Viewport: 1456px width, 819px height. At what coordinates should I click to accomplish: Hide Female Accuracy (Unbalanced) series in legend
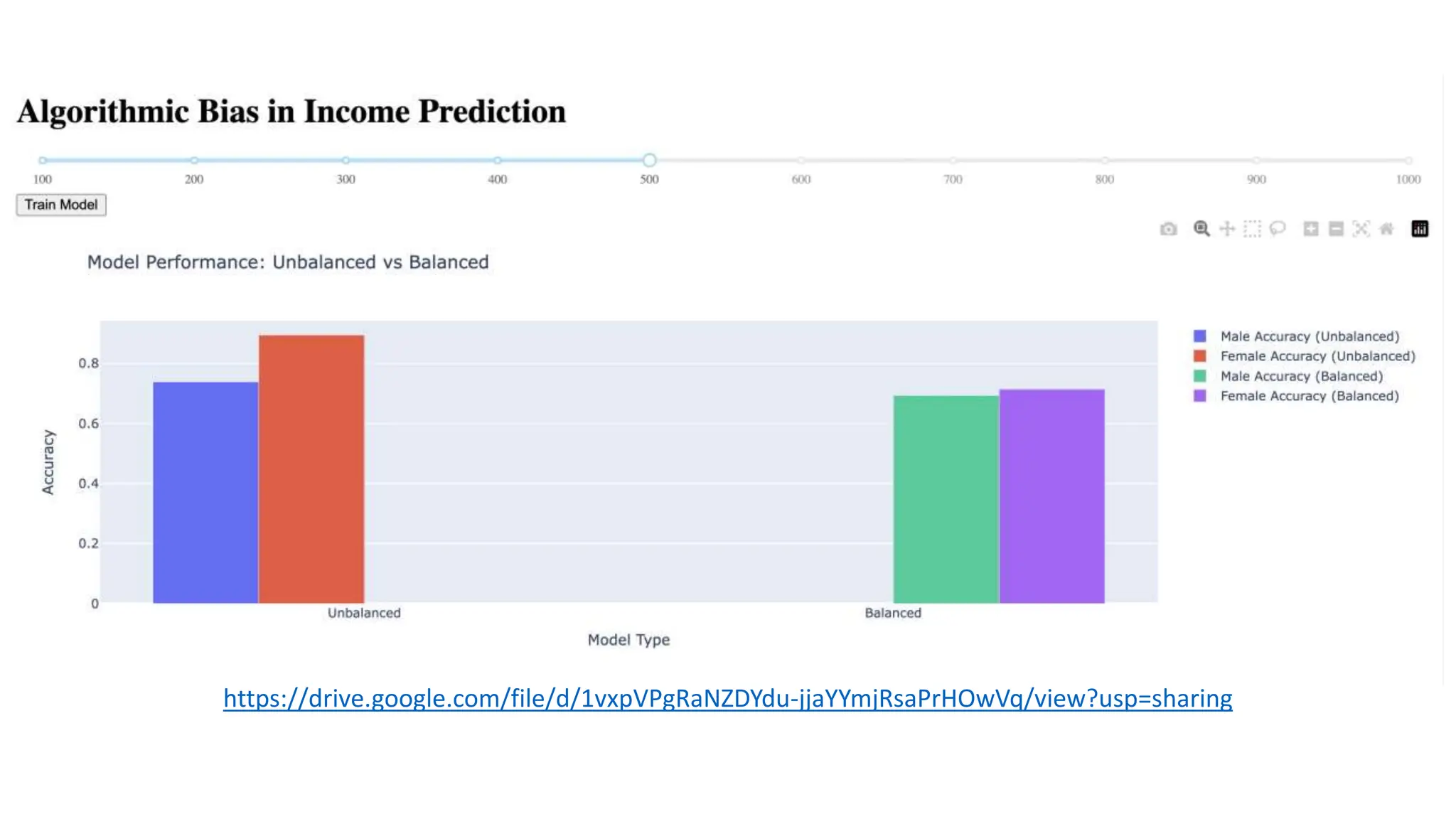click(1317, 356)
